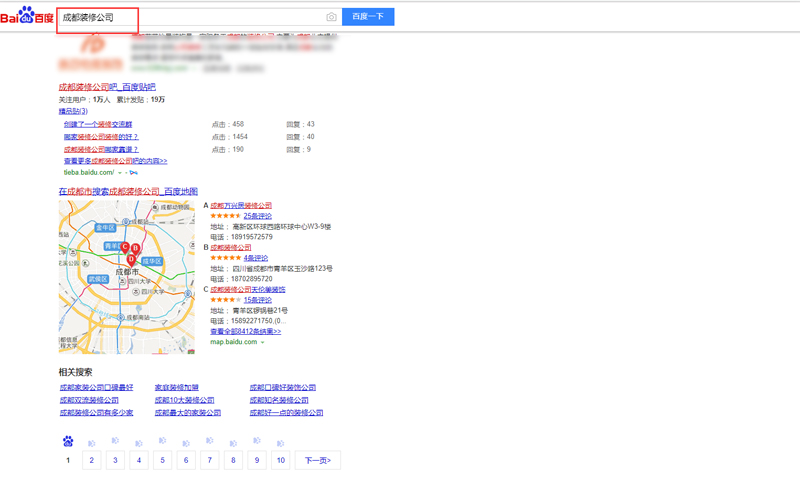
Task: Expand dropdown arrow beside map.baidu.com
Action: (x=262, y=342)
